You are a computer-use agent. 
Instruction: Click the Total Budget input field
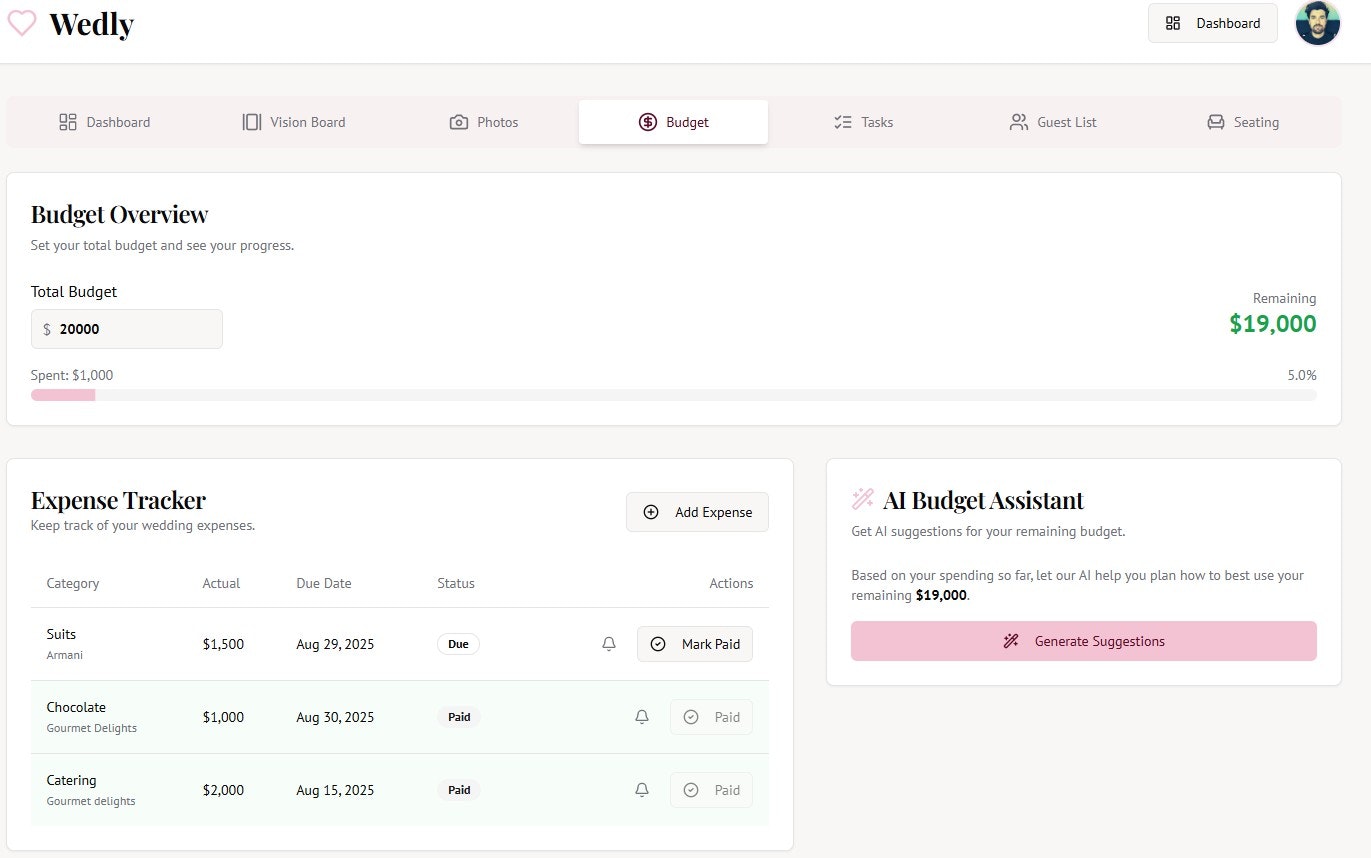tap(127, 329)
